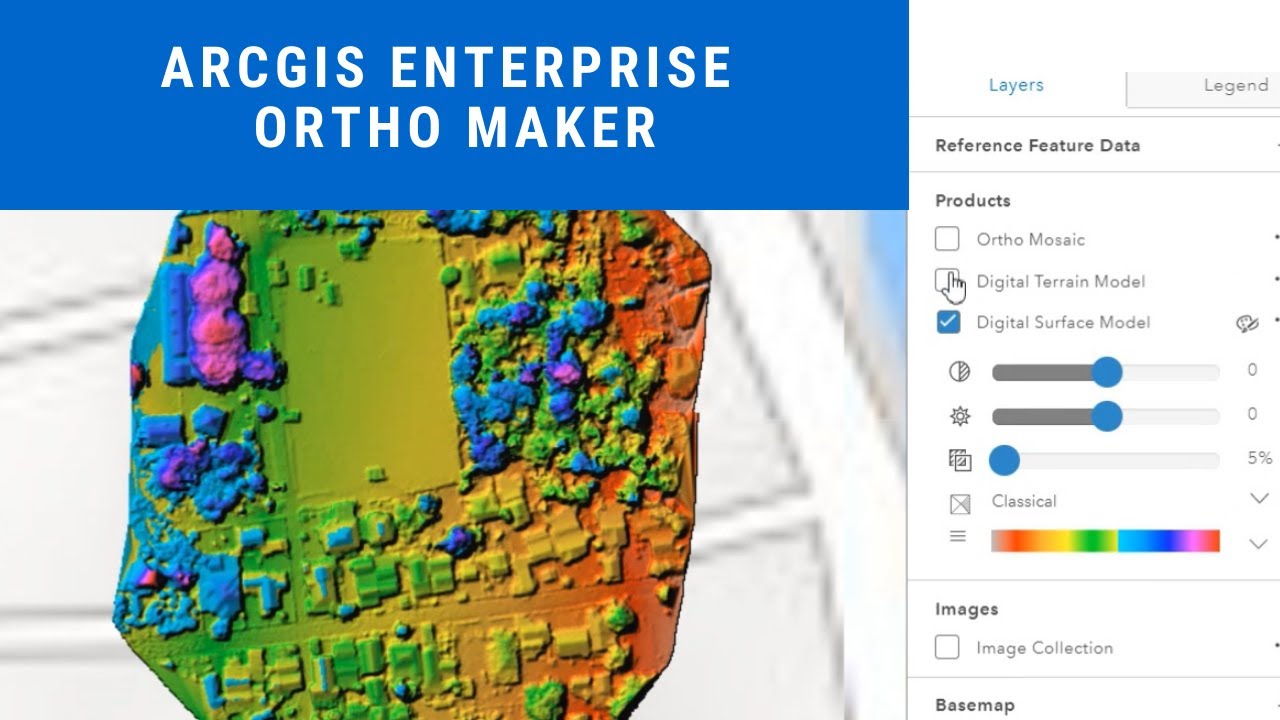Enable the Digital Terrain Model checkbox
The image size is (1280, 720).
pos(947,281)
